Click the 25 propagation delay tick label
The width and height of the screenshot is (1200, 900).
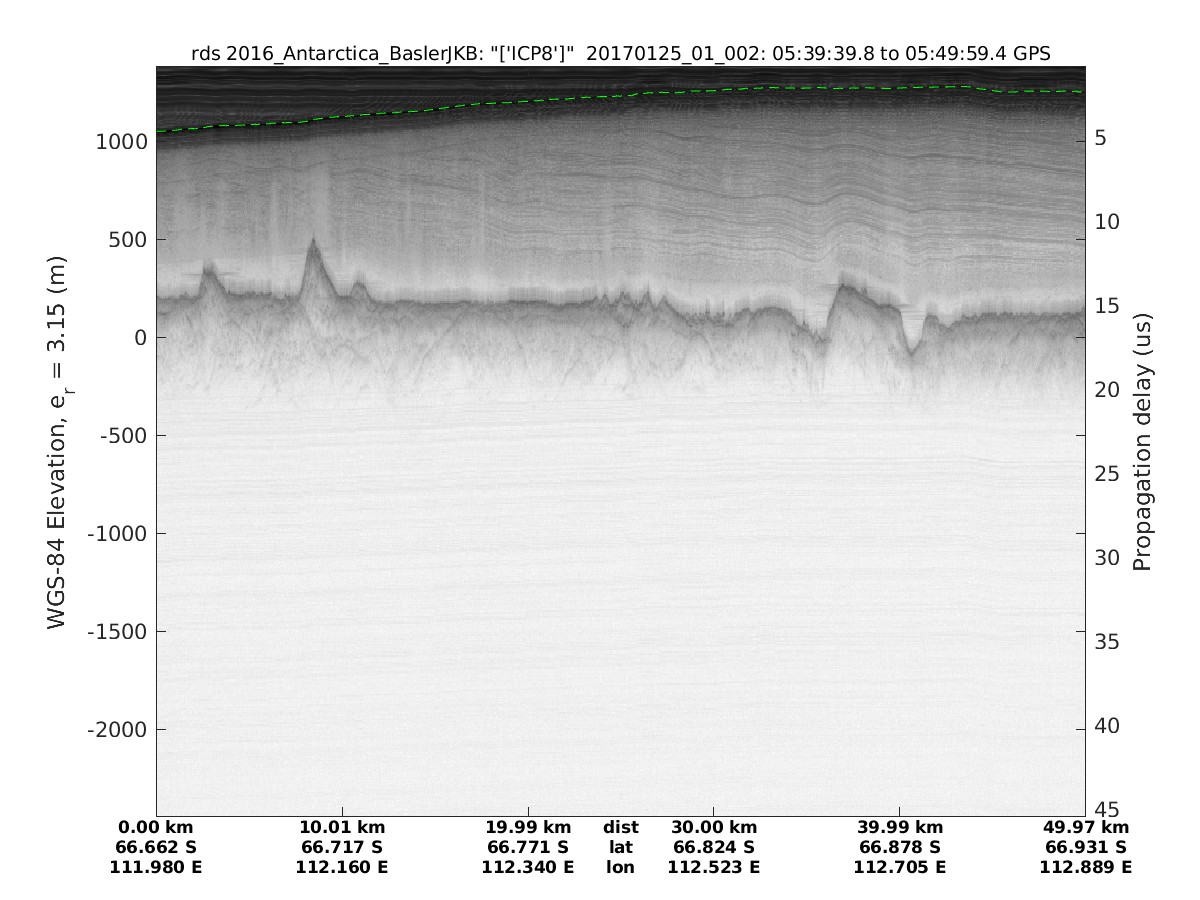click(1106, 473)
